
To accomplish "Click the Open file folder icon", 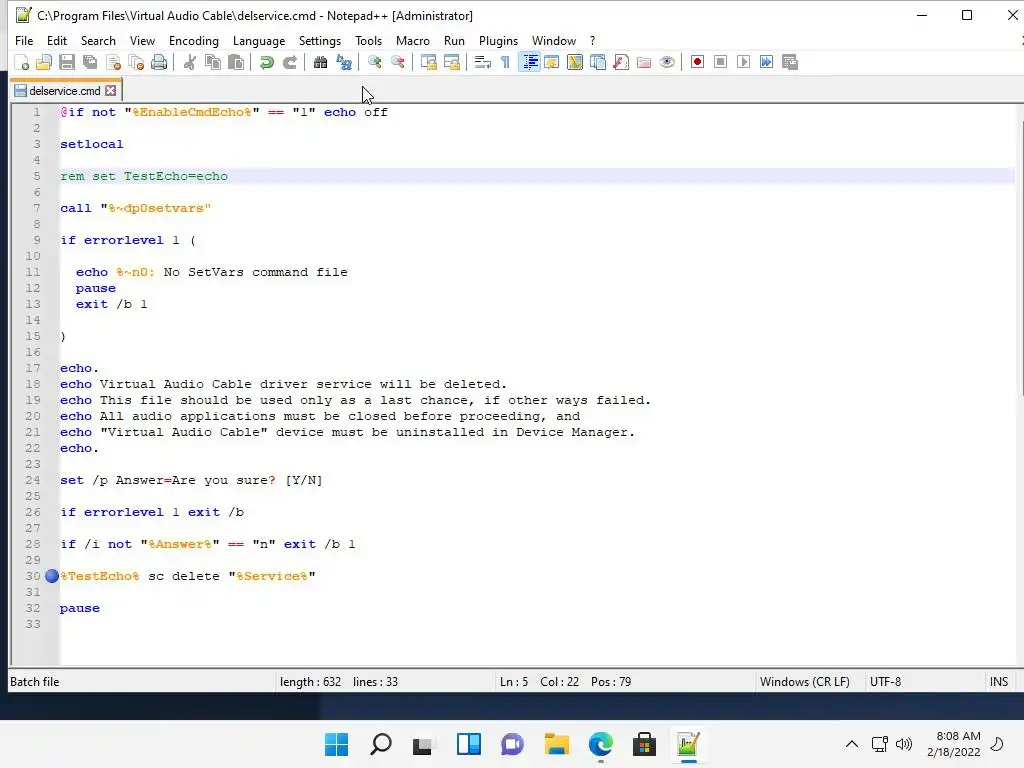I will 44,63.
